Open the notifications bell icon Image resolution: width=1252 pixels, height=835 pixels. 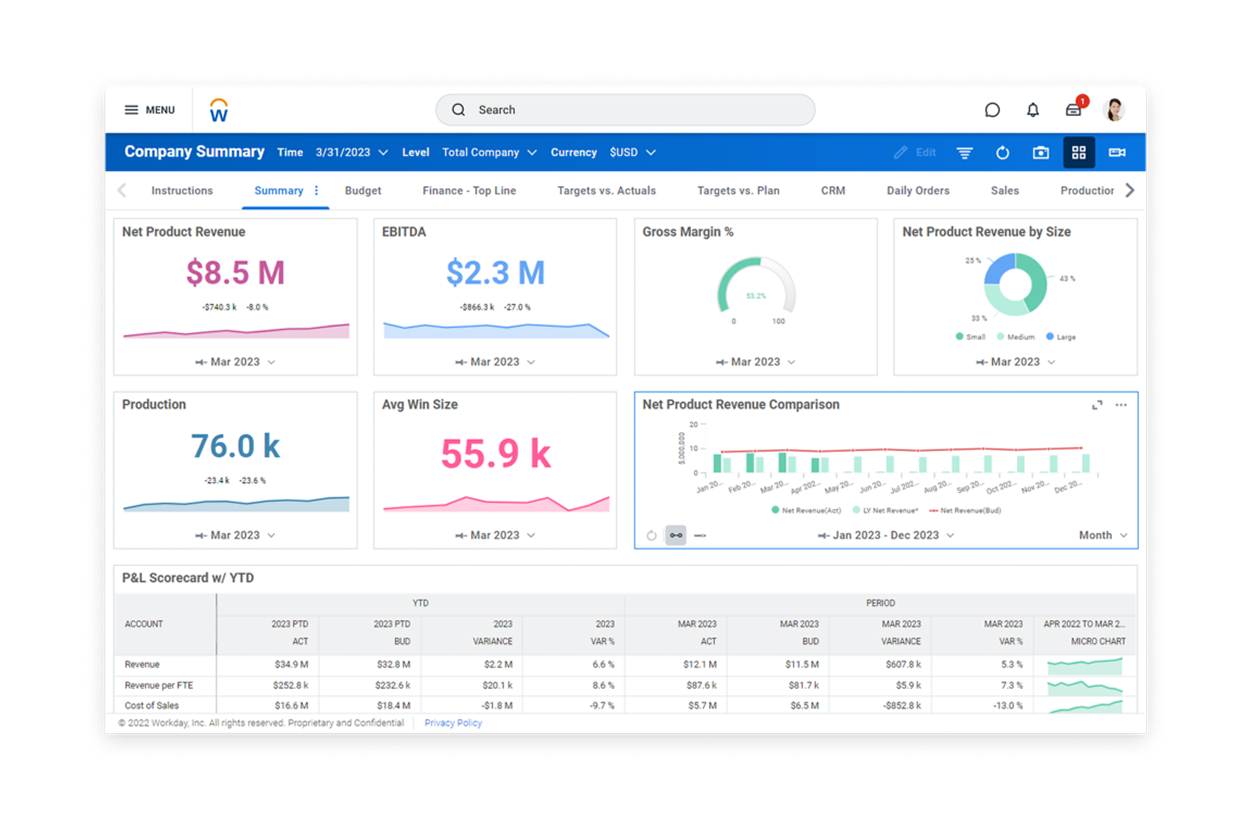pos(1032,110)
